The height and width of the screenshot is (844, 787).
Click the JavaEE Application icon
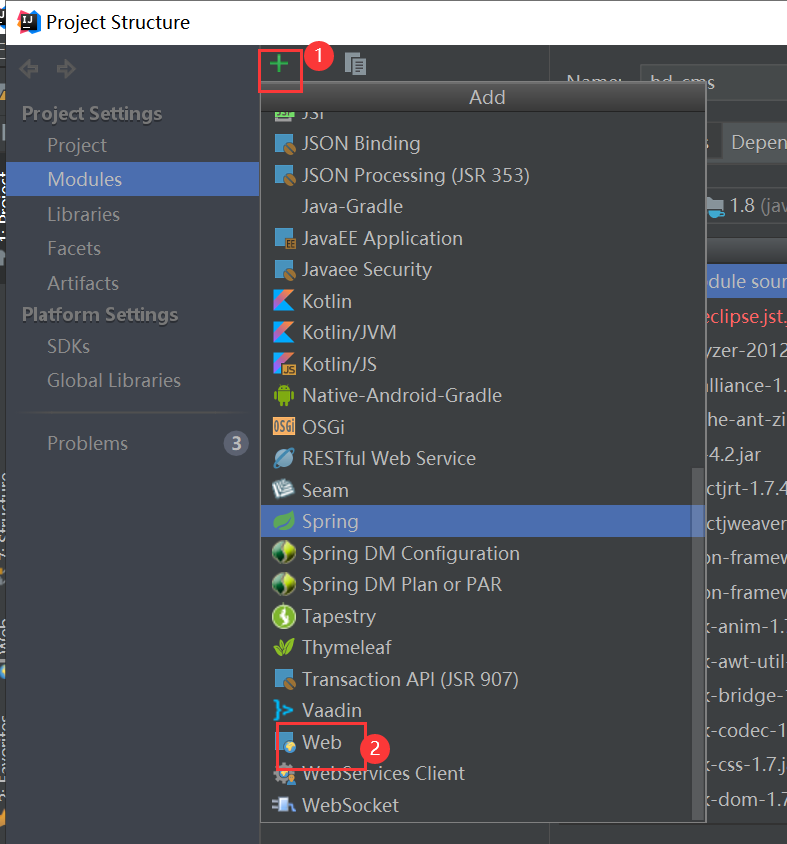(284, 238)
